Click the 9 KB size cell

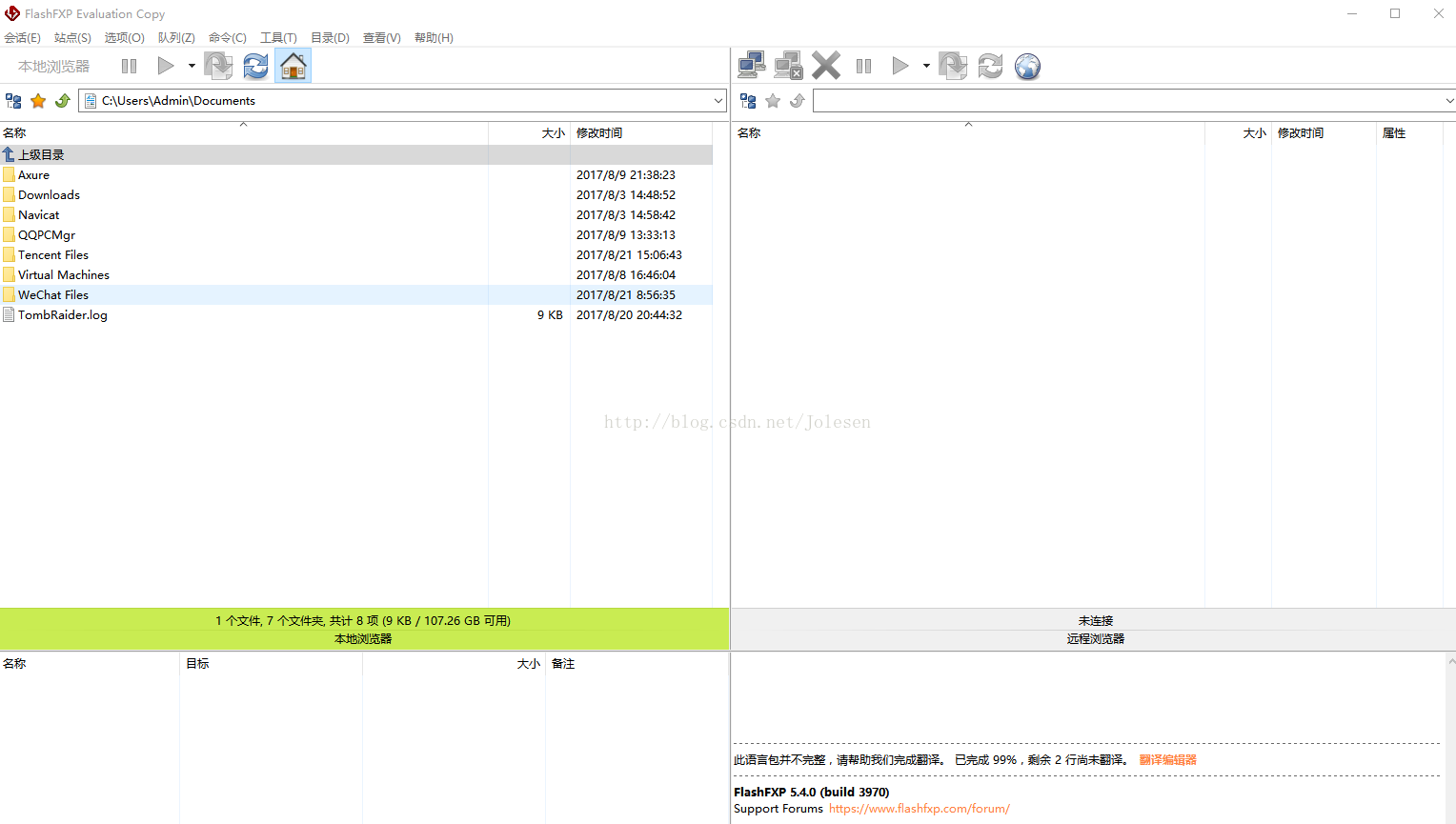point(550,315)
